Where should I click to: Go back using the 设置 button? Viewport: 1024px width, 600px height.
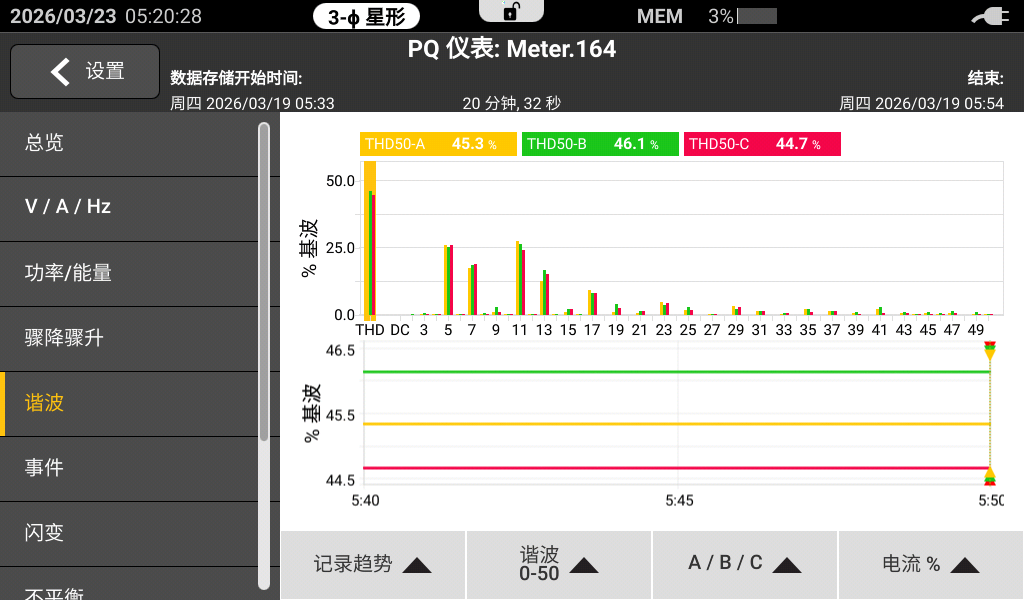tap(85, 71)
